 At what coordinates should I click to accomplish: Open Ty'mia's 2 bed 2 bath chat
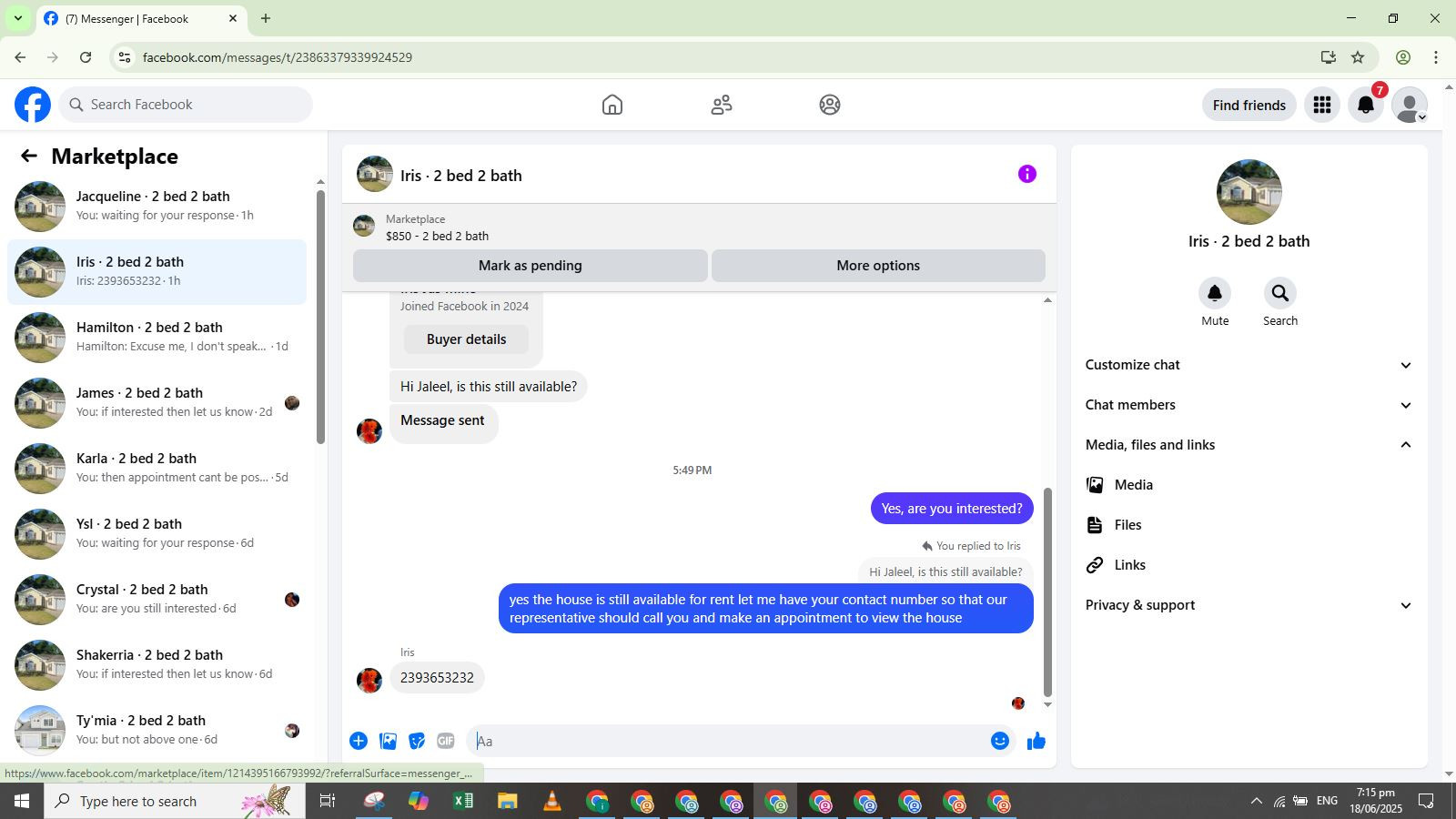(x=157, y=731)
